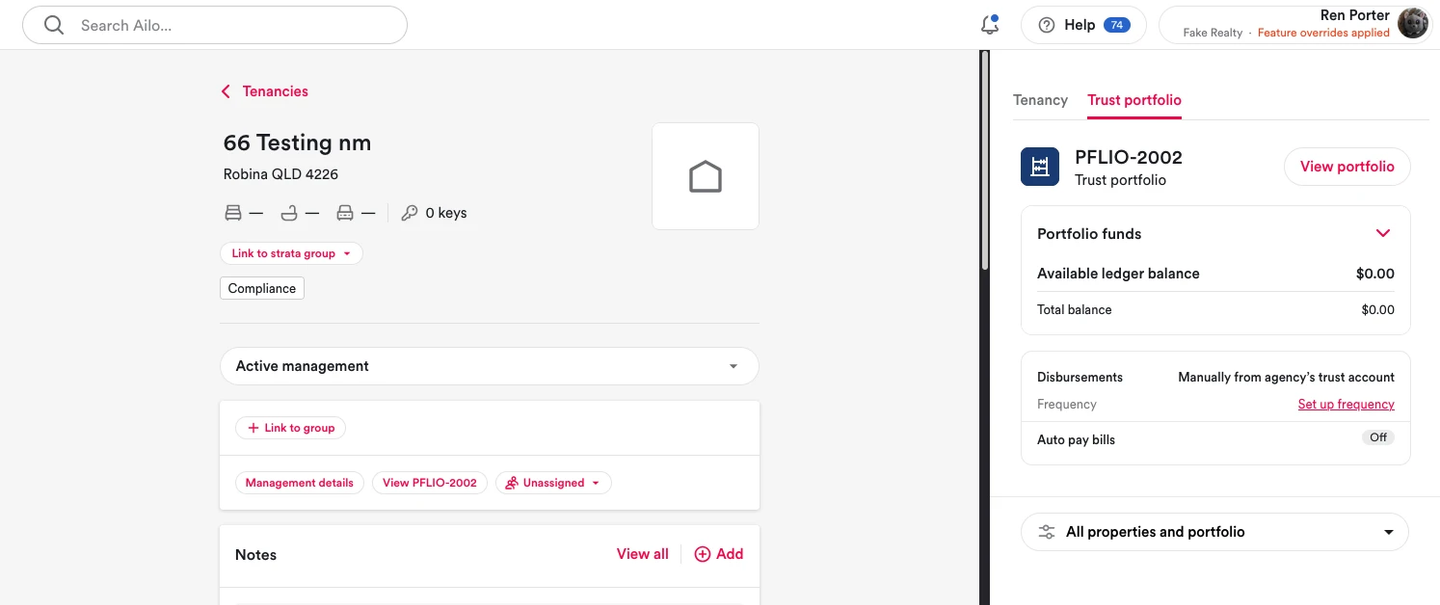
Task: Open Ren Porter's profile avatar
Action: (1412, 24)
